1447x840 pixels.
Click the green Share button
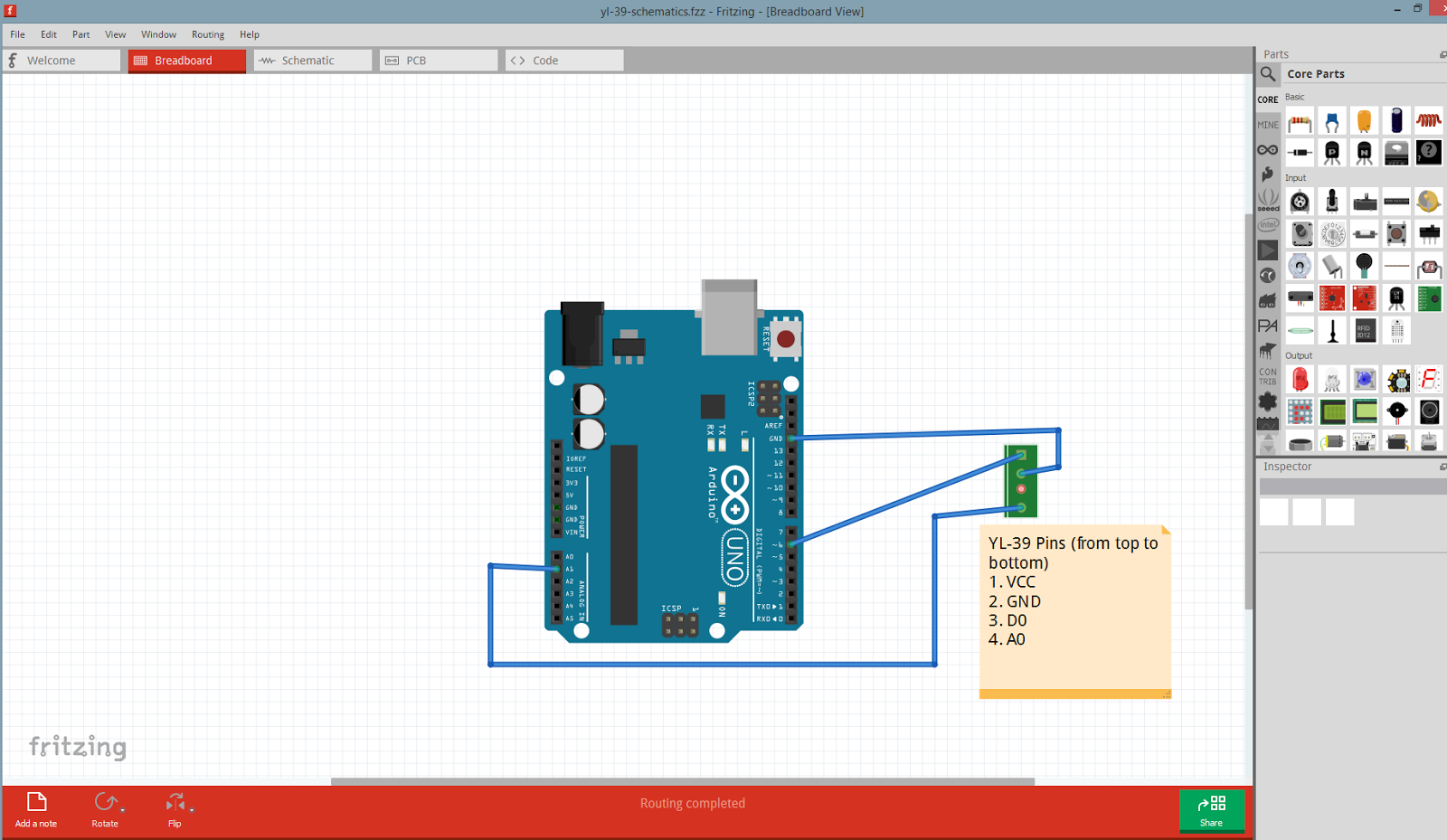[1212, 810]
